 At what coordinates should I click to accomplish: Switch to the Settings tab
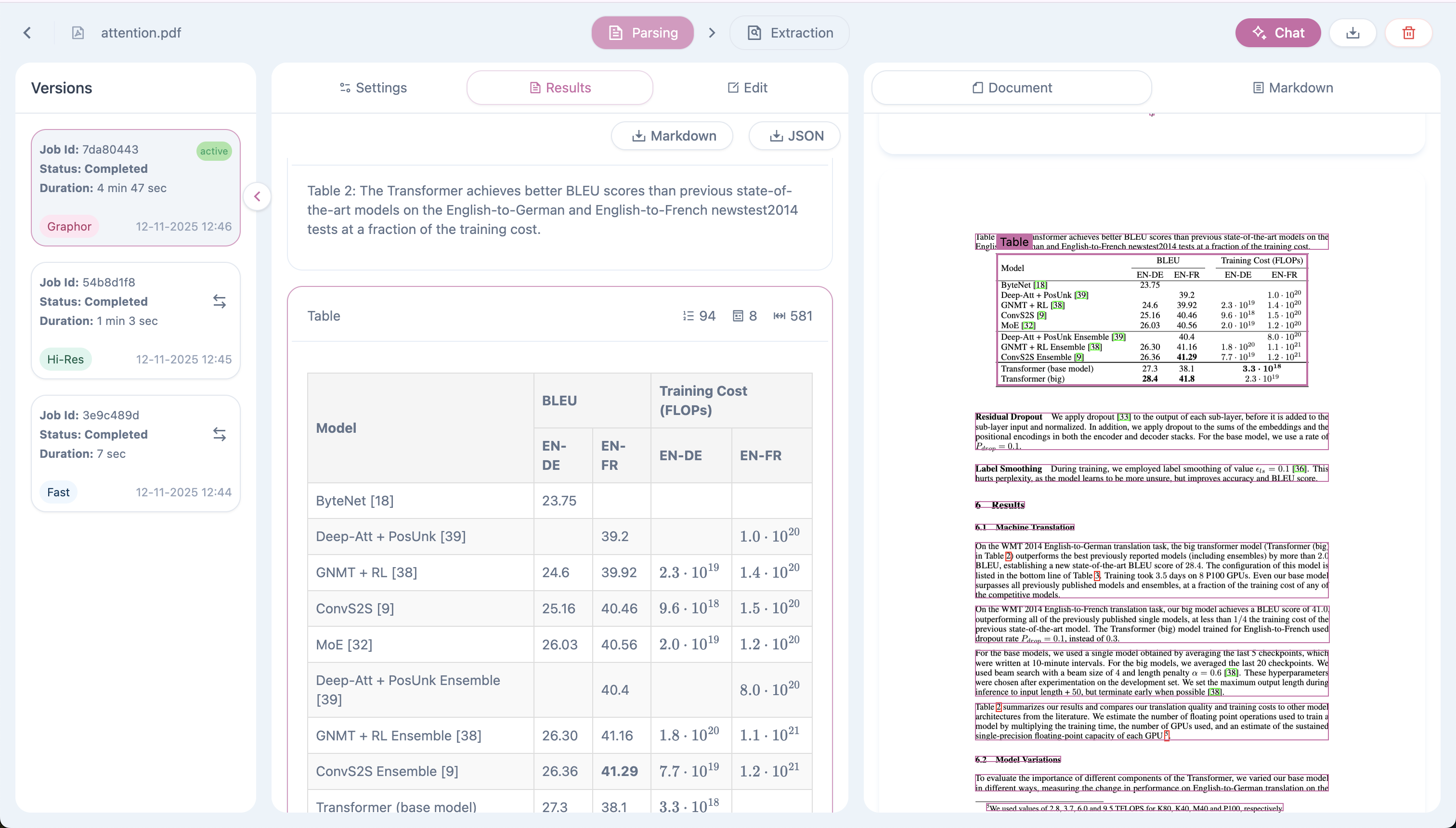373,88
